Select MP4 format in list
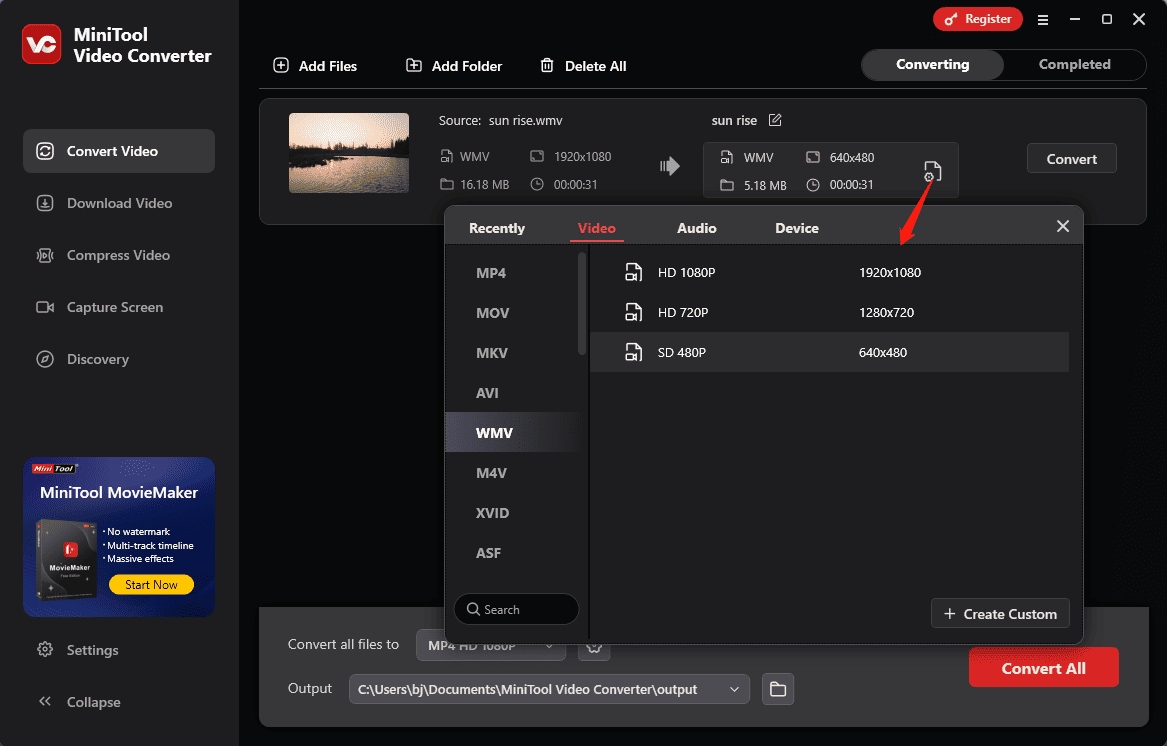 pos(511,273)
